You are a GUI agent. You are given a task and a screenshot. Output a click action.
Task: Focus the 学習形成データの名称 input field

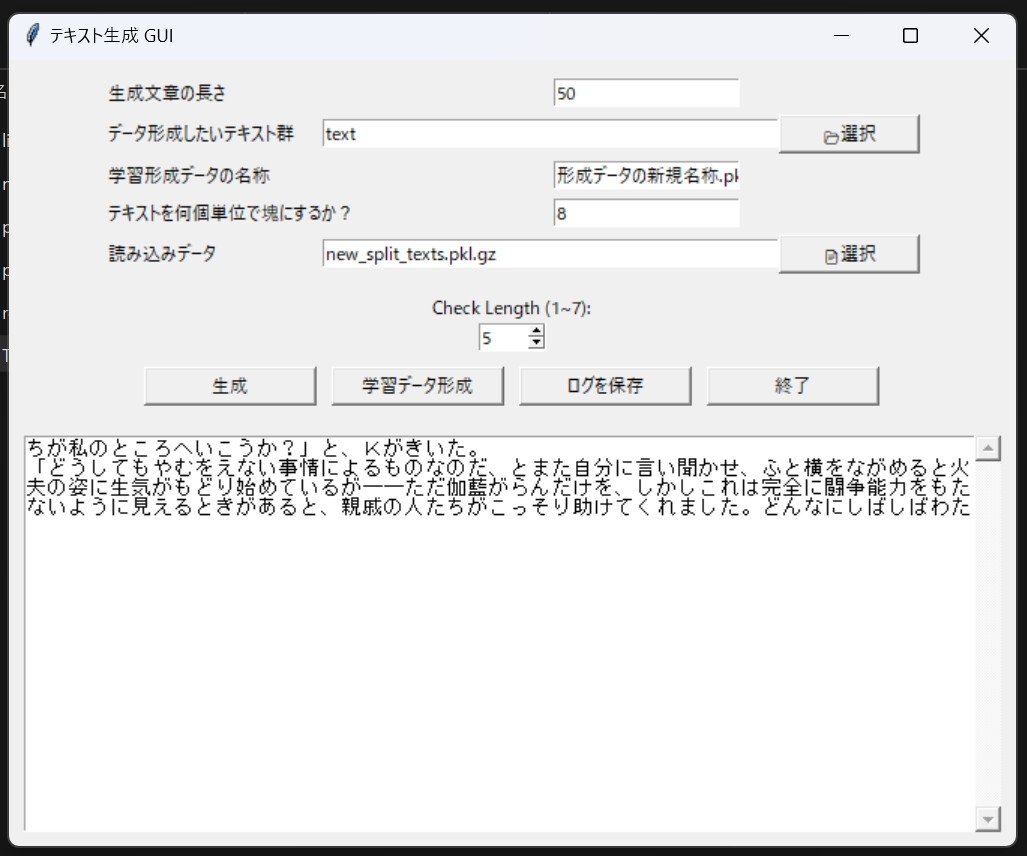point(646,175)
